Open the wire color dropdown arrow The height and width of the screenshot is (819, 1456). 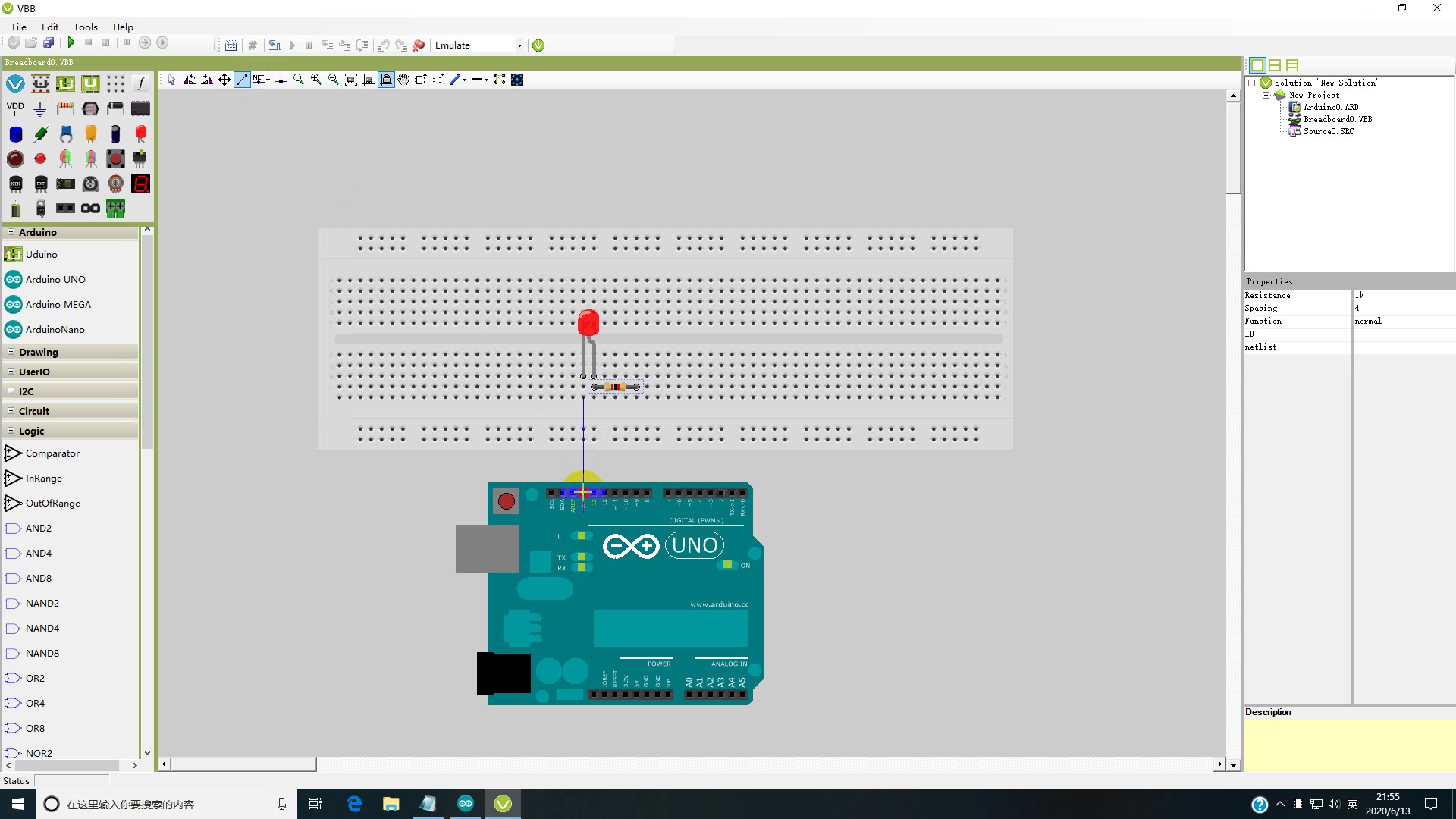click(465, 80)
